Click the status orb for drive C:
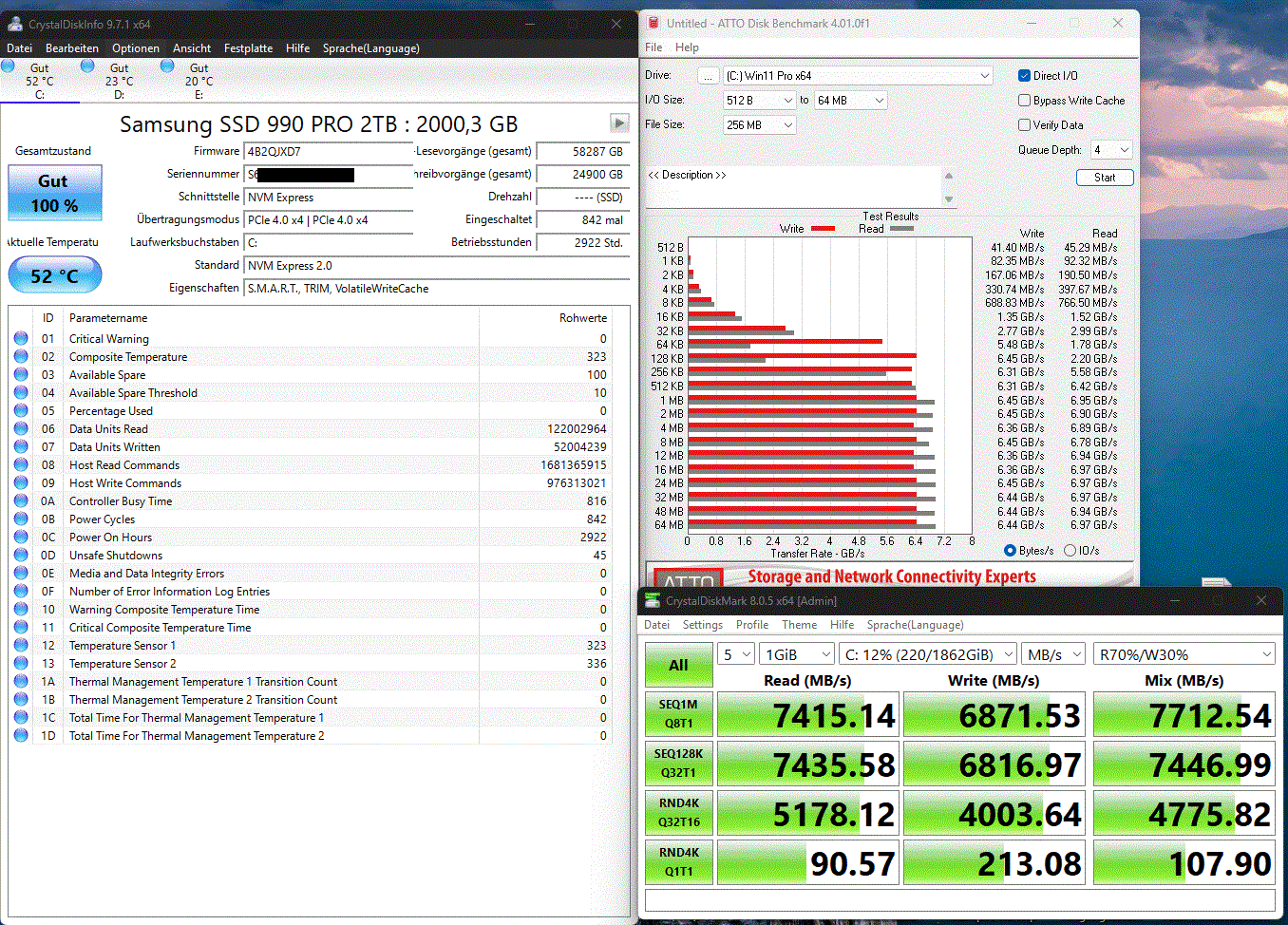The width and height of the screenshot is (1288, 925). click(x=8, y=66)
